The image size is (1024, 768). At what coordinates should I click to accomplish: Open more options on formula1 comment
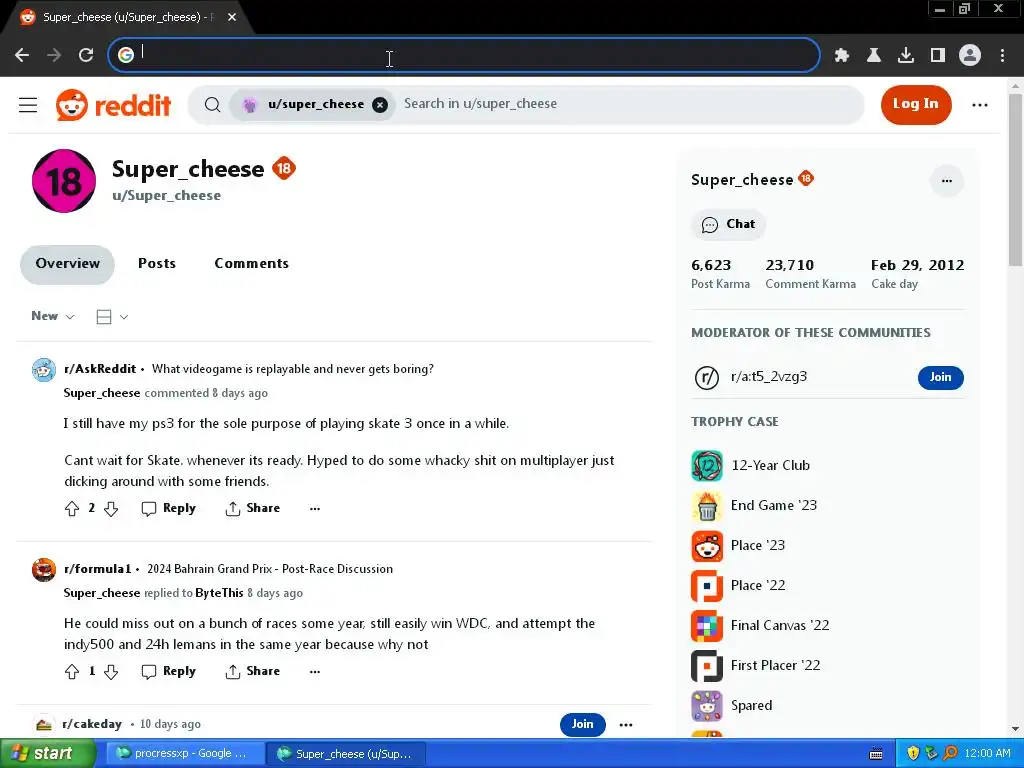[x=315, y=671]
